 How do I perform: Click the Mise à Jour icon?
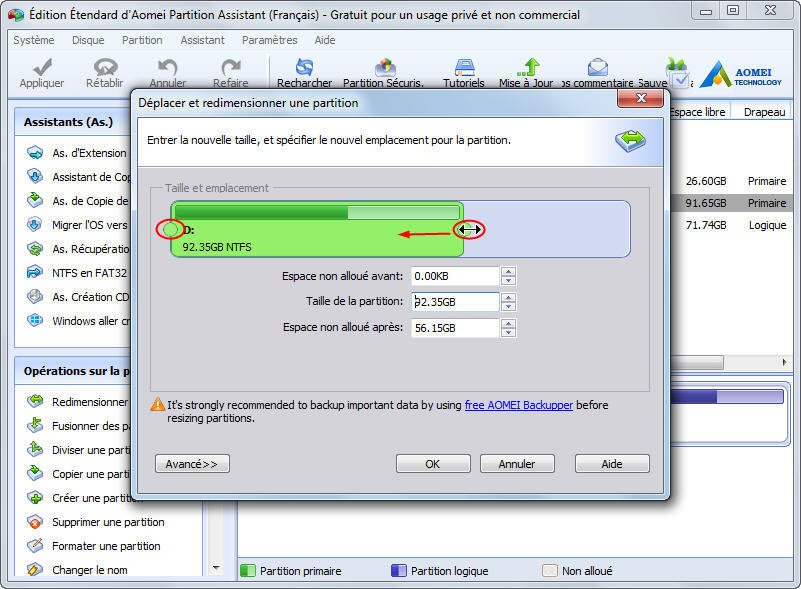(528, 66)
